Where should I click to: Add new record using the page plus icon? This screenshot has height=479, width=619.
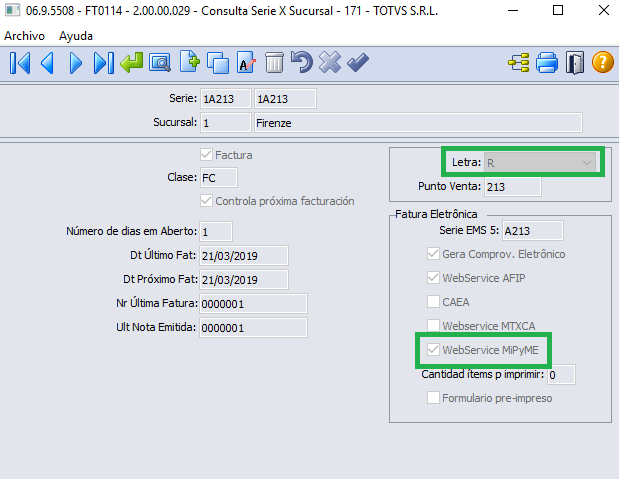point(189,62)
